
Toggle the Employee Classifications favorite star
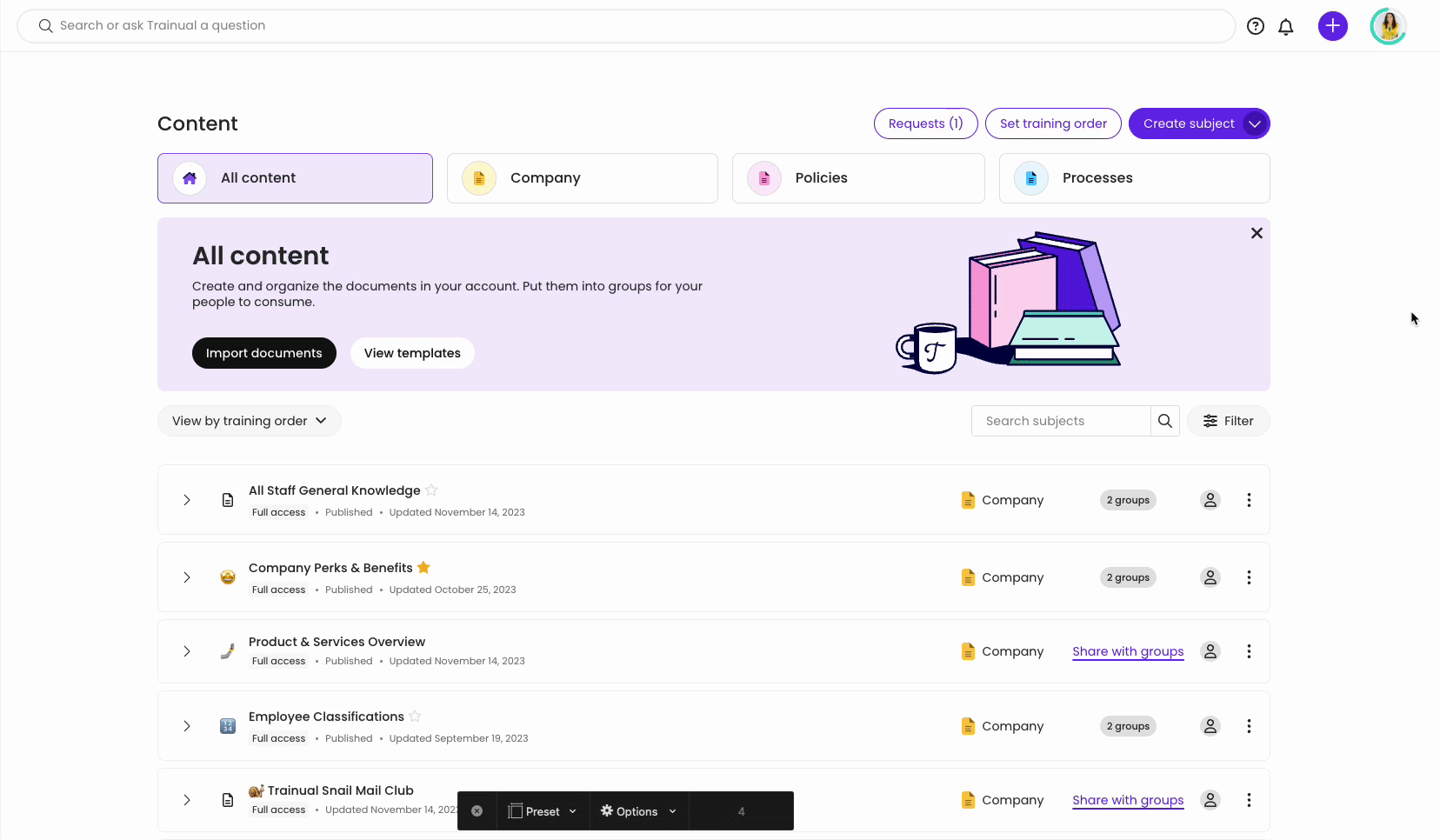point(415,716)
